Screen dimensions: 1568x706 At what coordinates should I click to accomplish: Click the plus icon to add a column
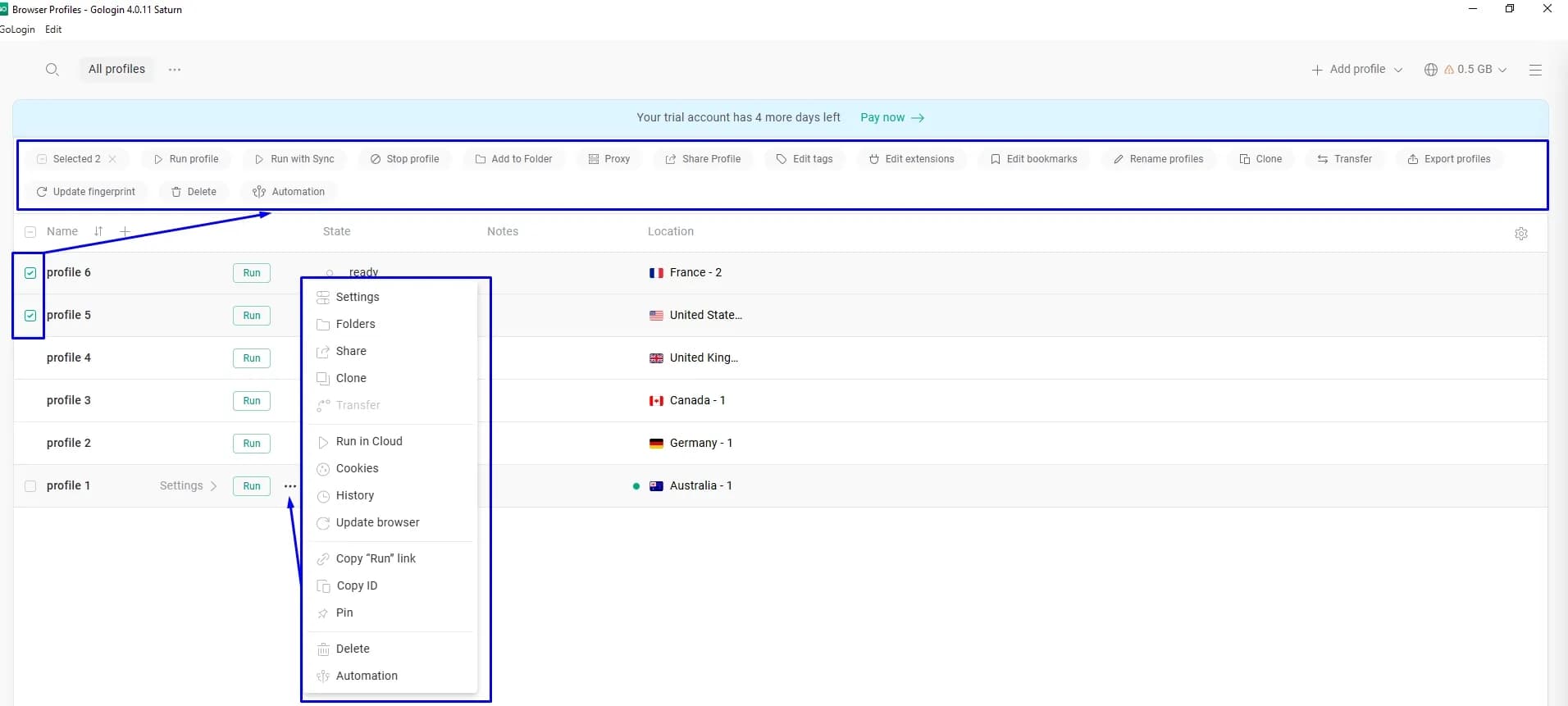click(125, 232)
